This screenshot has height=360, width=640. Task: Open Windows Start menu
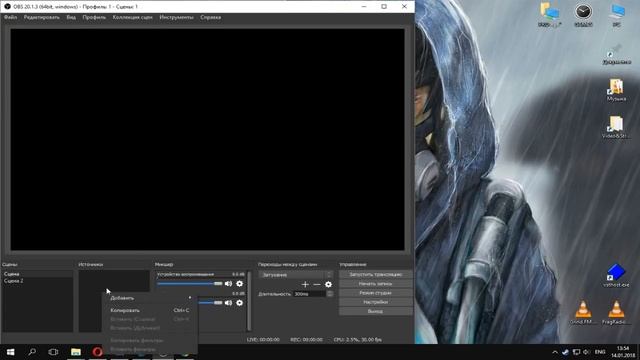11,352
